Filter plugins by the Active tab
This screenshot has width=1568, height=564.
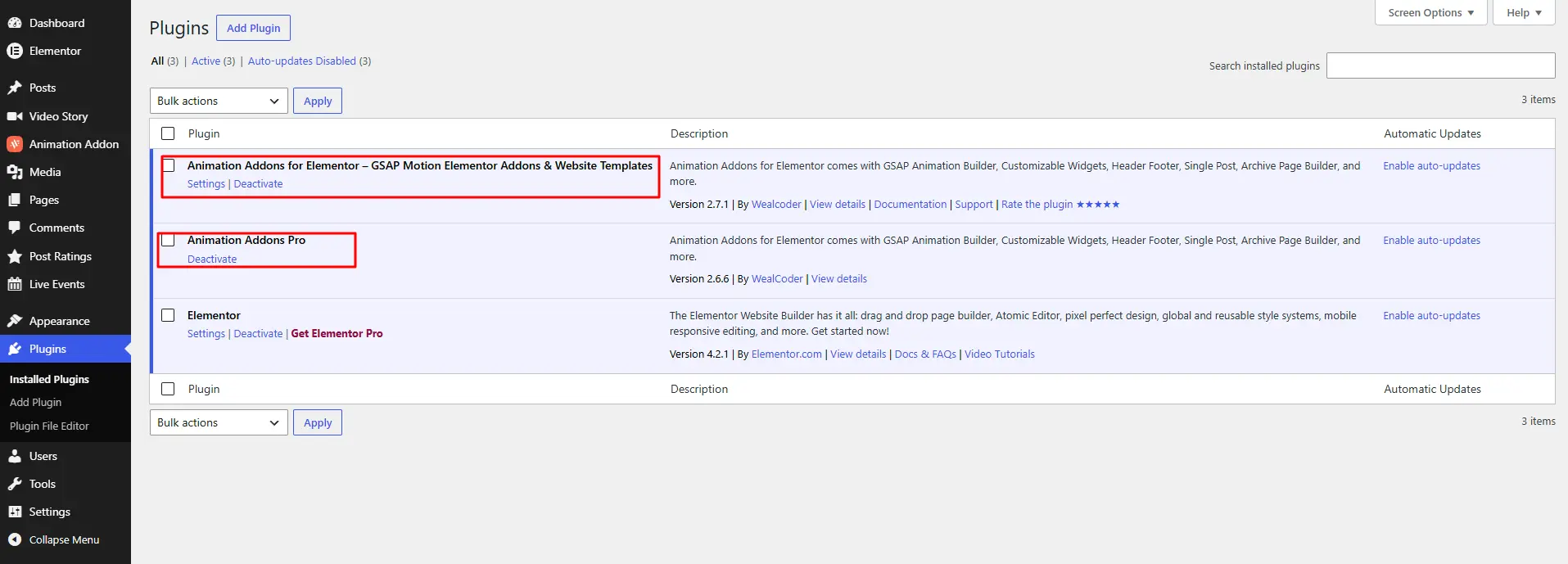tap(206, 61)
